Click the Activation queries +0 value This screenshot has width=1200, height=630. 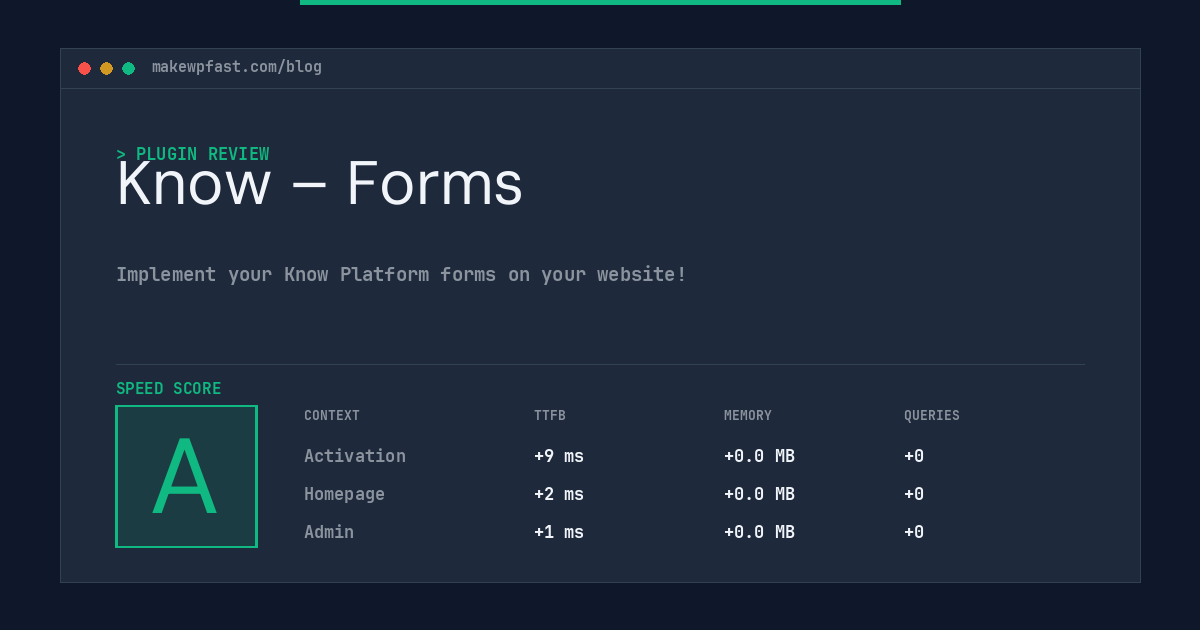(x=914, y=456)
